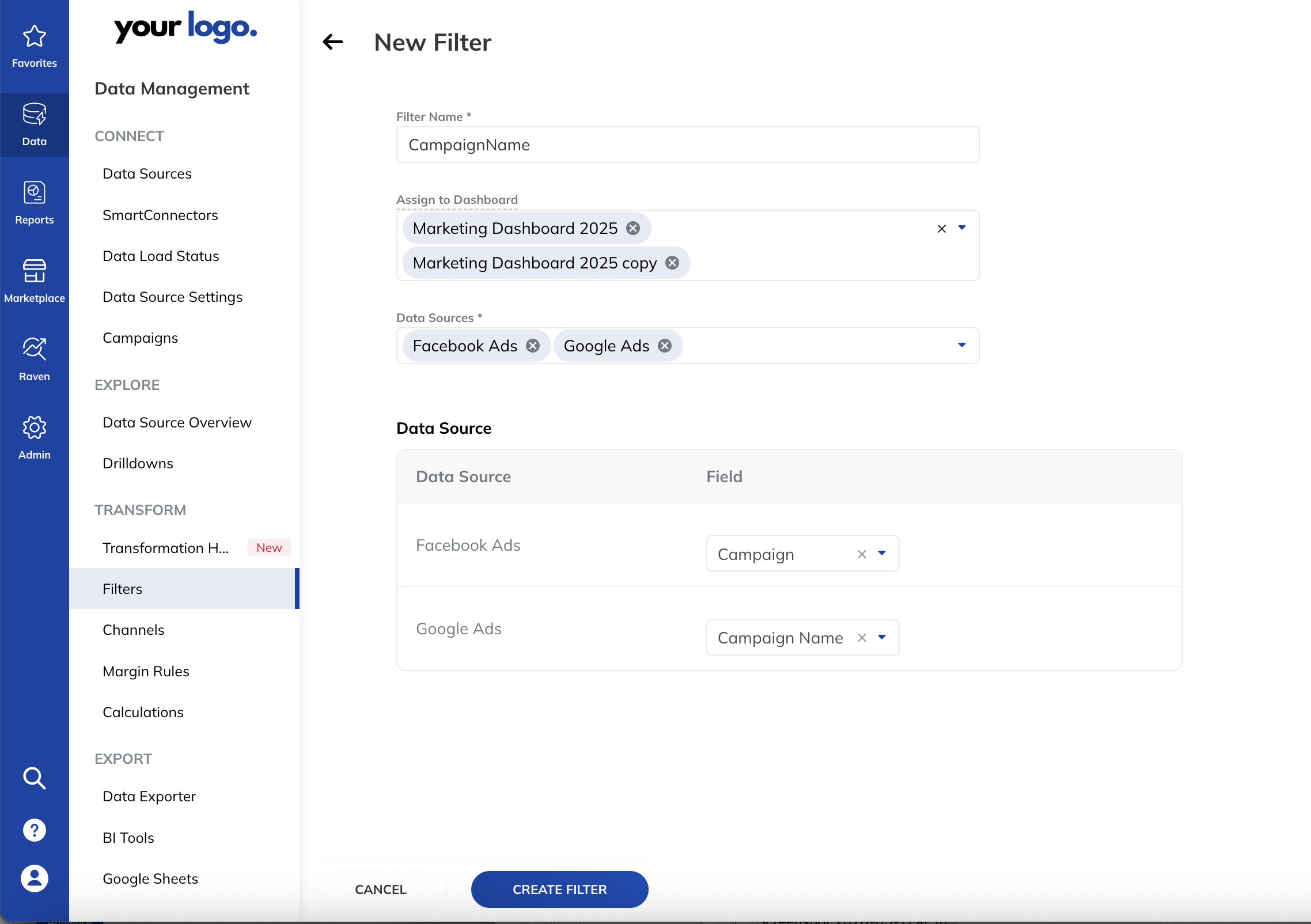Open Google Sheets menu item

point(150,878)
